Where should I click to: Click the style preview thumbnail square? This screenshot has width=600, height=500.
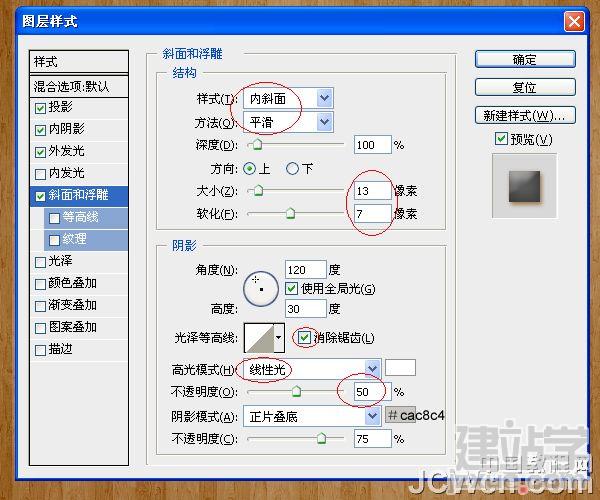tap(524, 186)
